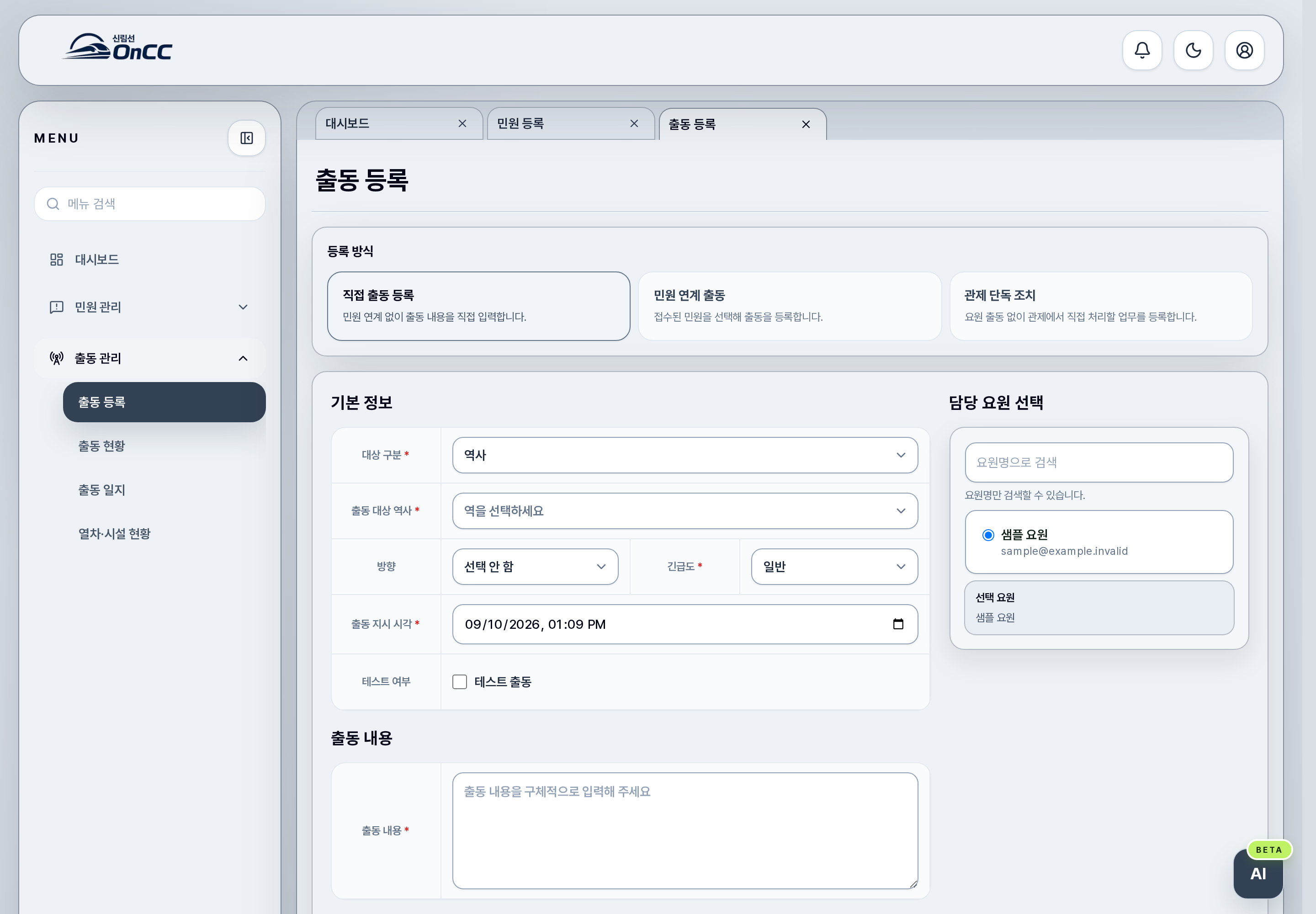This screenshot has height=914, width=1316.
Task: Click the 출동 지시 시각 datetime field
Action: click(x=685, y=624)
